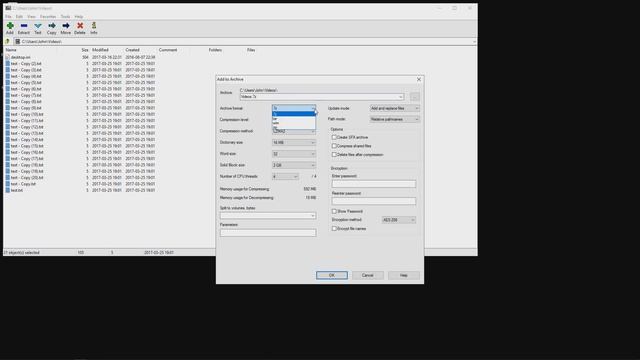640x360 pixels.
Task: Click the icon of test - Copy (3).txt
Action: [7, 70]
